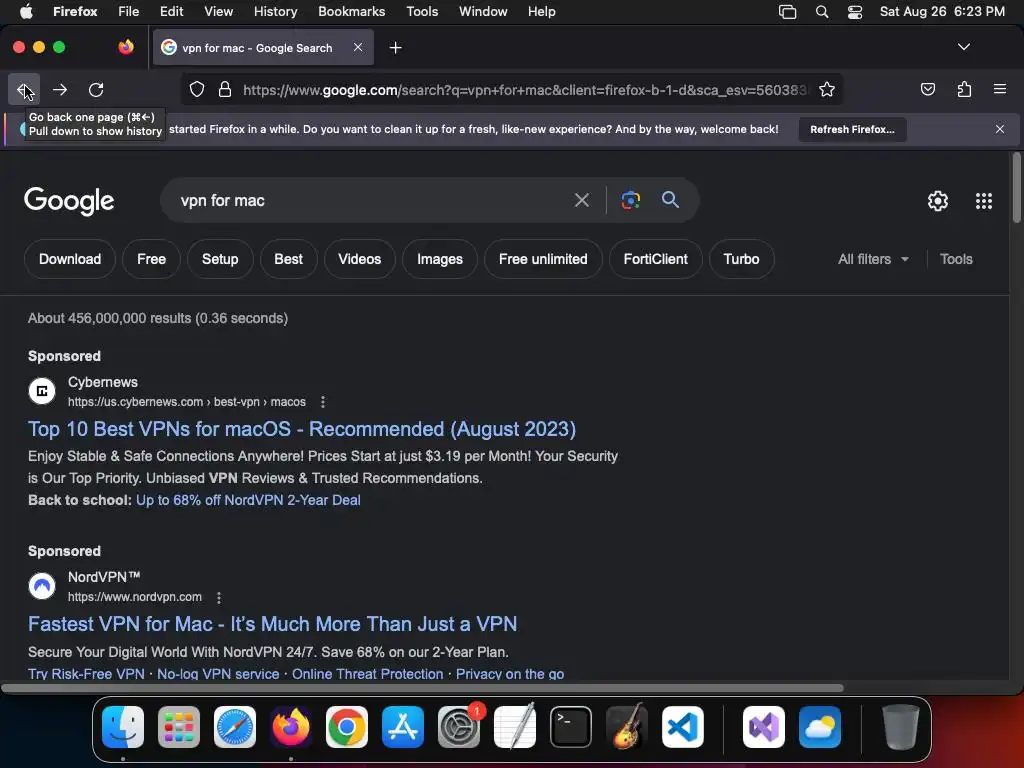1024x768 pixels.
Task: Submit search with magnifier icon
Action: (x=670, y=200)
